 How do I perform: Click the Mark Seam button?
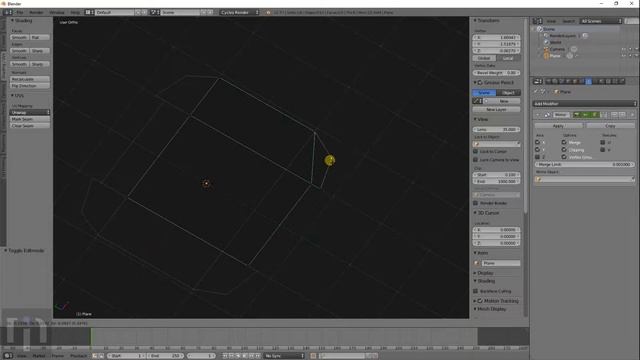pyautogui.click(x=30, y=119)
